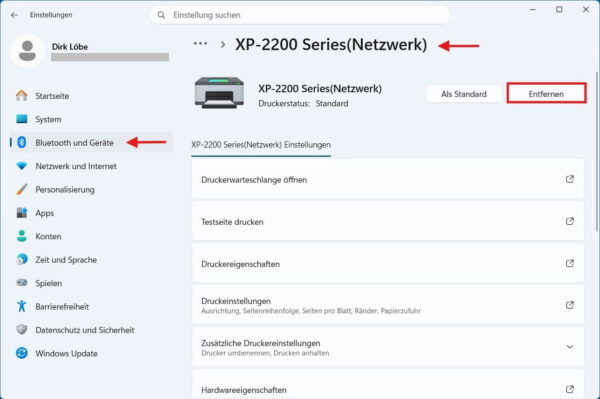This screenshot has width=600, height=399.
Task: Click the user name Dirk Löbe
Action: (x=70, y=47)
